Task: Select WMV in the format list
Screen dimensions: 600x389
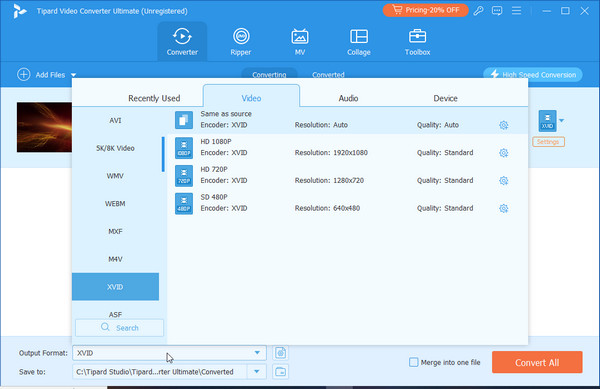Action: (115, 176)
